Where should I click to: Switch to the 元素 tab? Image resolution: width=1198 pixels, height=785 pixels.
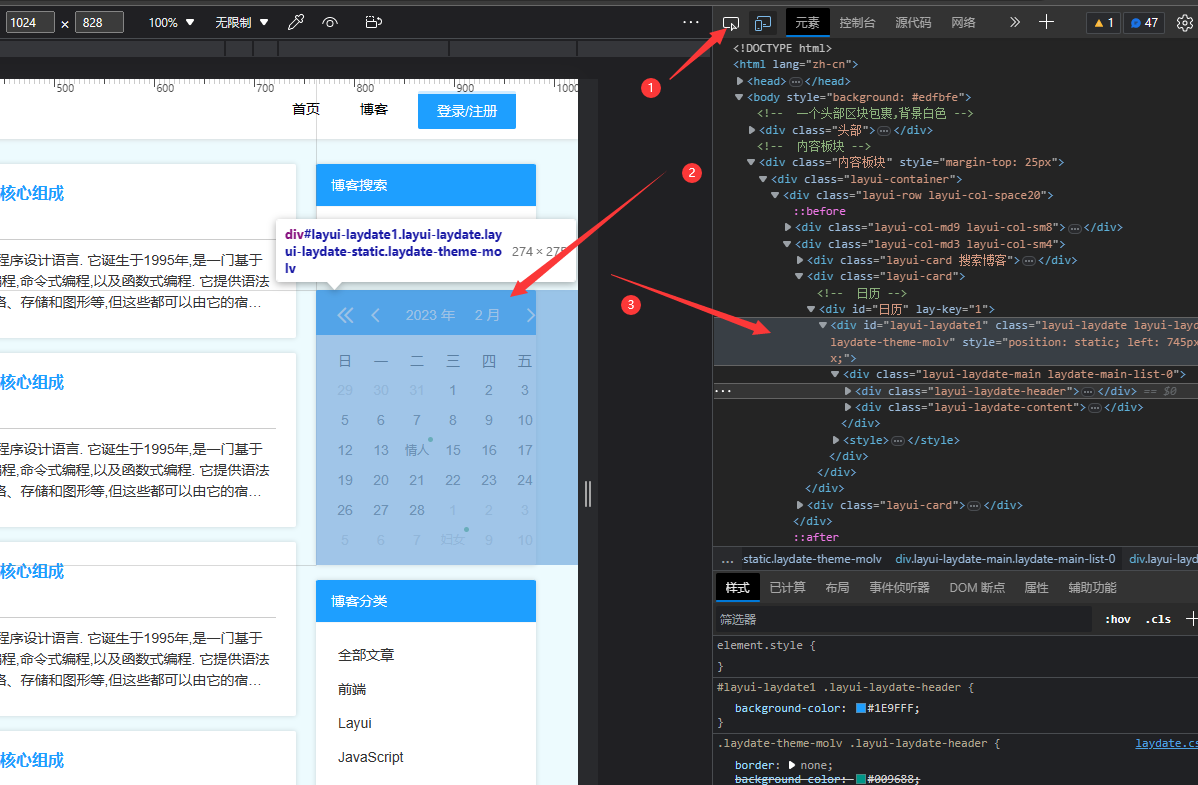tap(808, 23)
